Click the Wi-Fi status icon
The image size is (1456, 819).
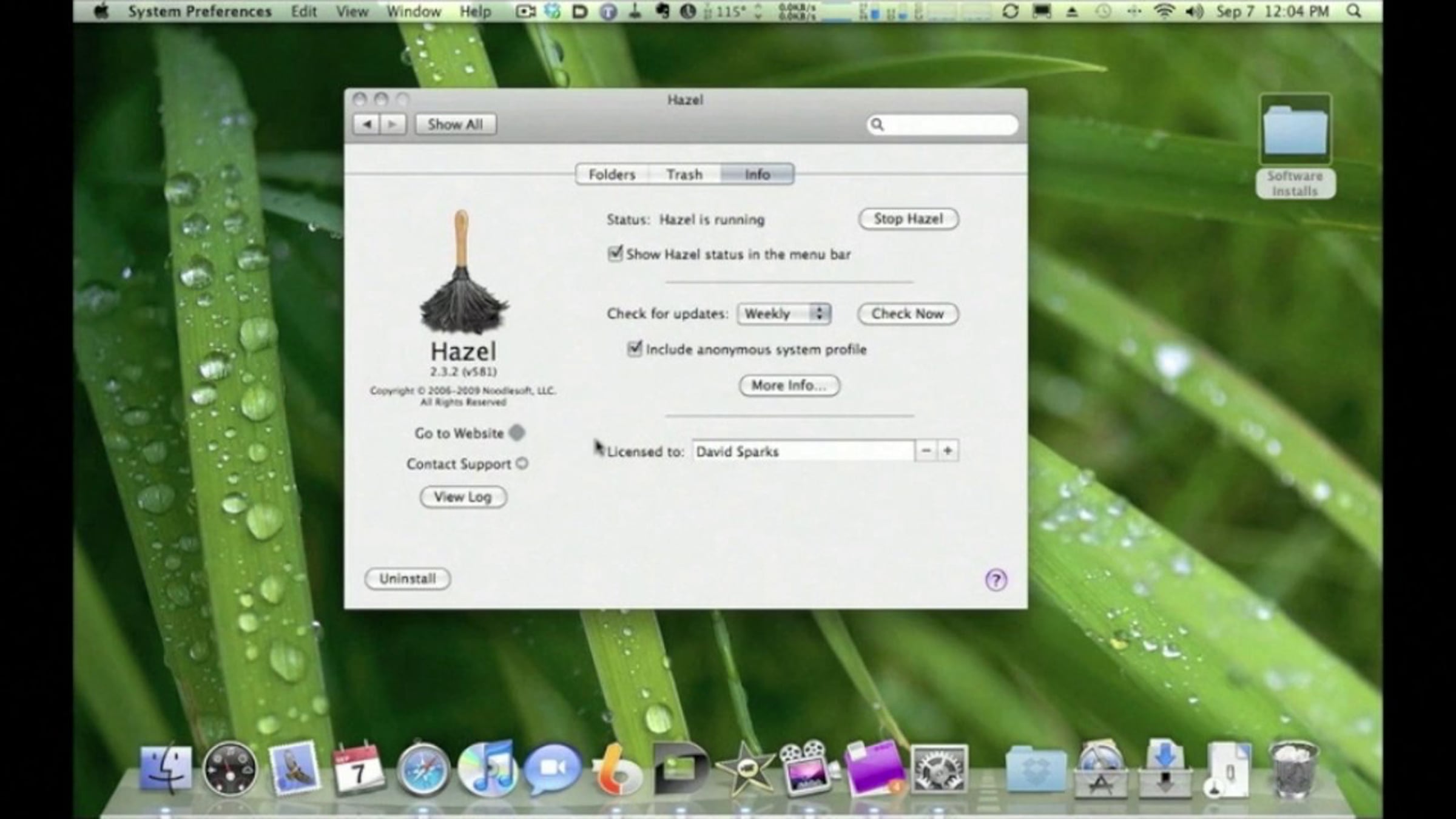click(x=1164, y=11)
